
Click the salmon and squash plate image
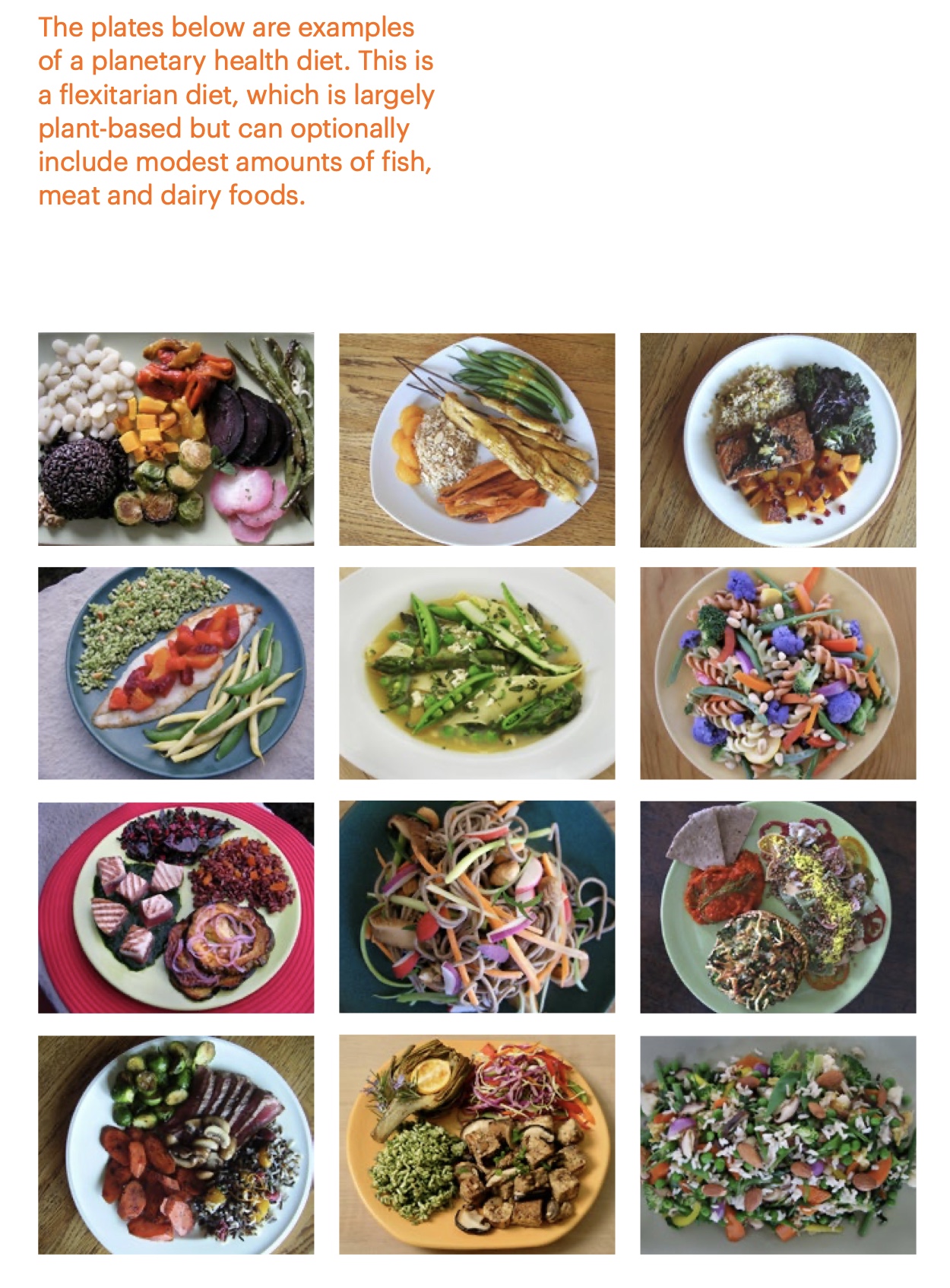click(777, 439)
